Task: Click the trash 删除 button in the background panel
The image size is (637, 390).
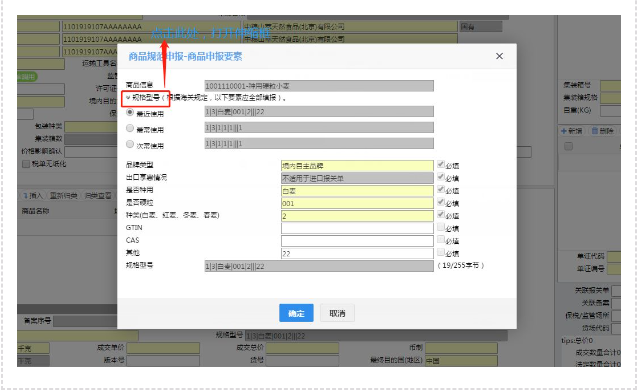Action: pyautogui.click(x=602, y=131)
